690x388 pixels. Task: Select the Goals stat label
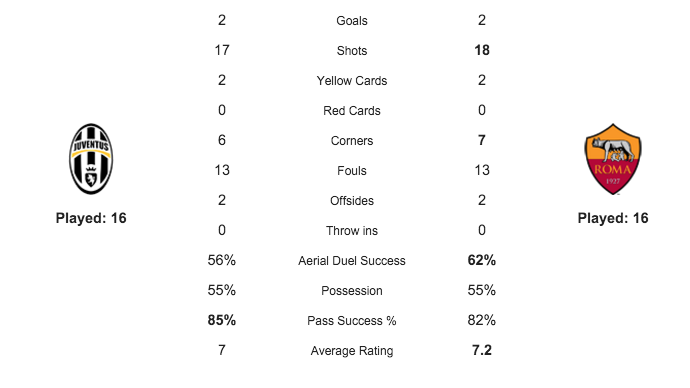[352, 21]
